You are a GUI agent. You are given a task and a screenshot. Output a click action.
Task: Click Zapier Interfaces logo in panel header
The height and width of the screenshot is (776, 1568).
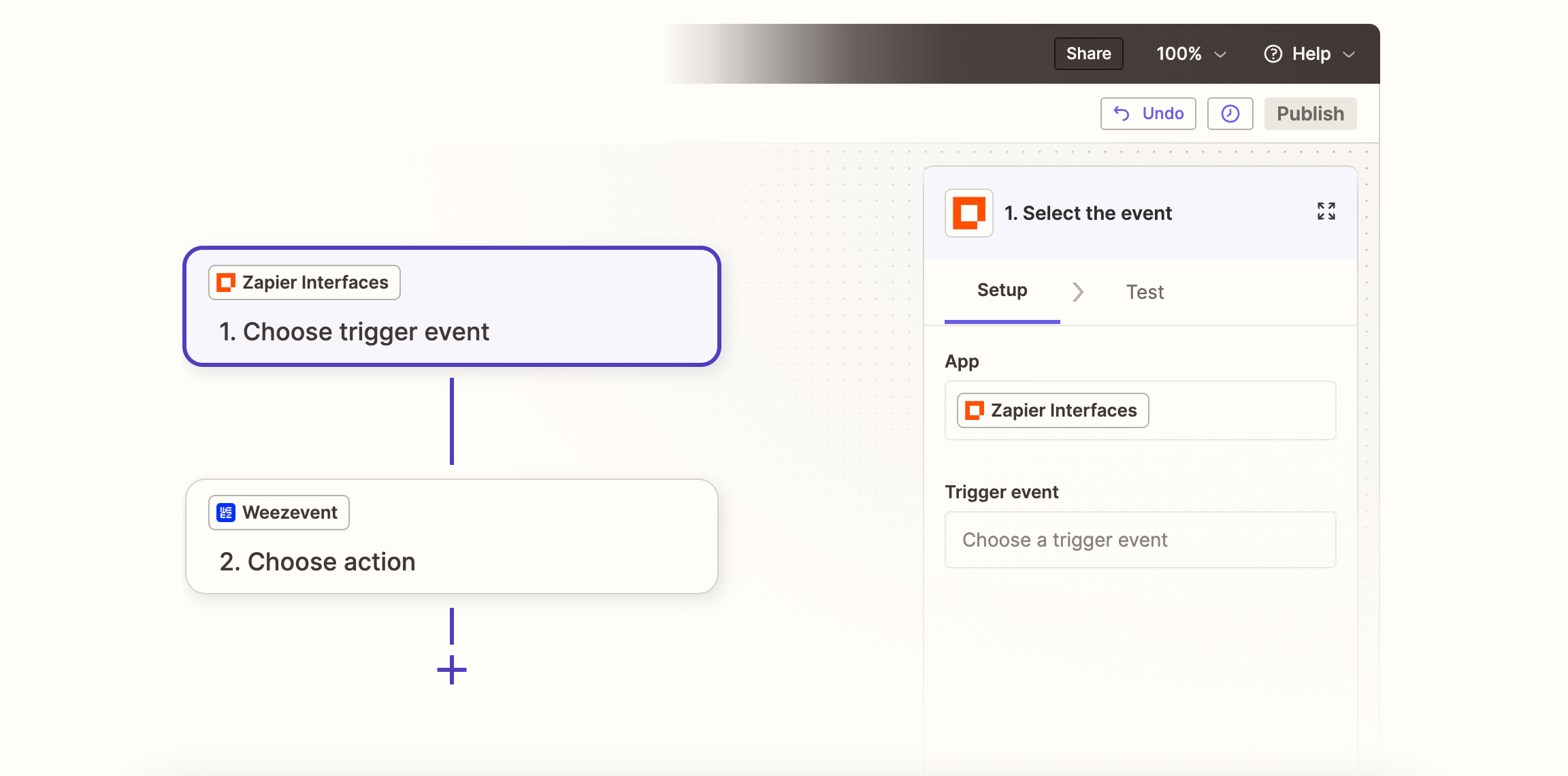[x=968, y=213]
